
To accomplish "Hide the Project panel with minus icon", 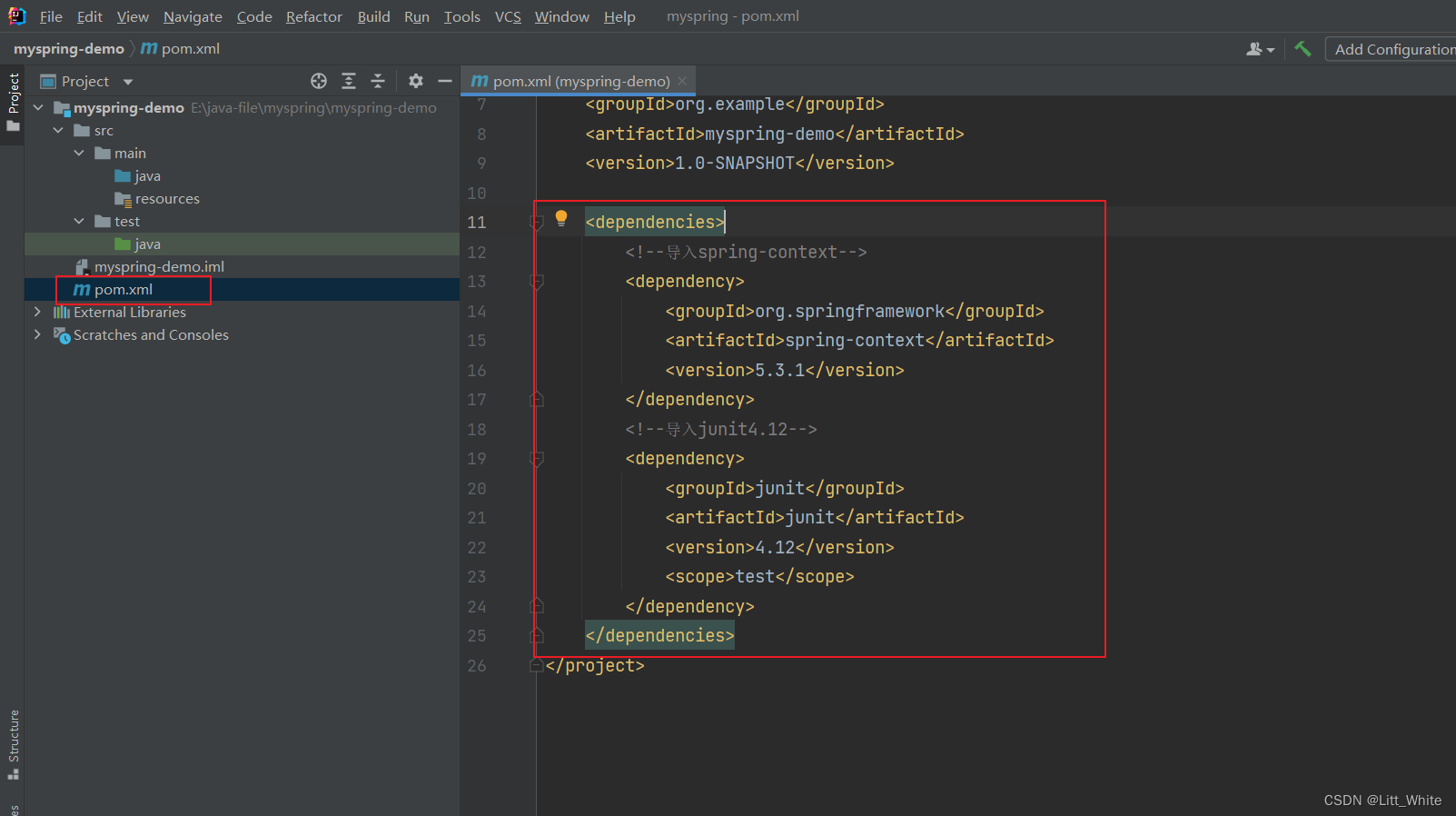I will (x=445, y=81).
